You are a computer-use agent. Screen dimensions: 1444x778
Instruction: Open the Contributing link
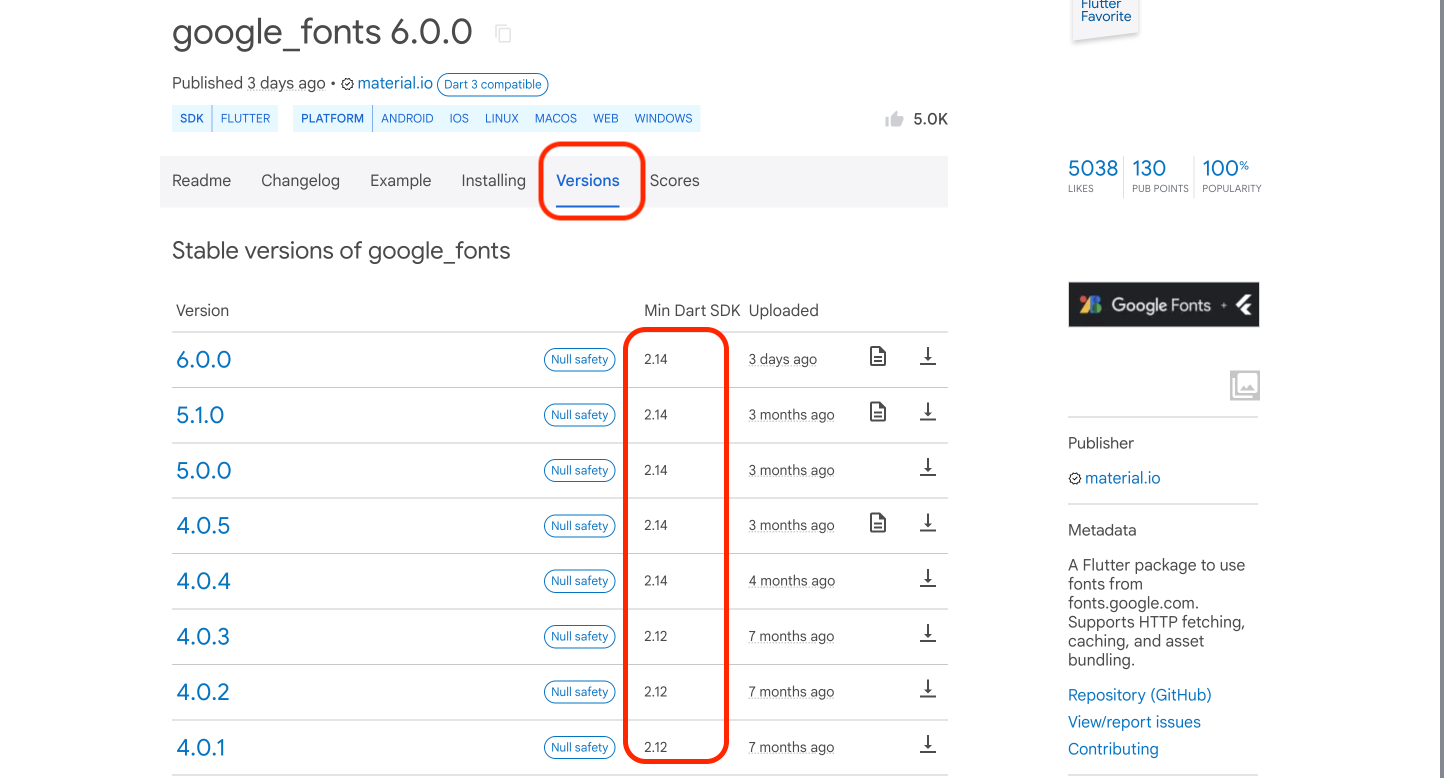(x=1113, y=749)
